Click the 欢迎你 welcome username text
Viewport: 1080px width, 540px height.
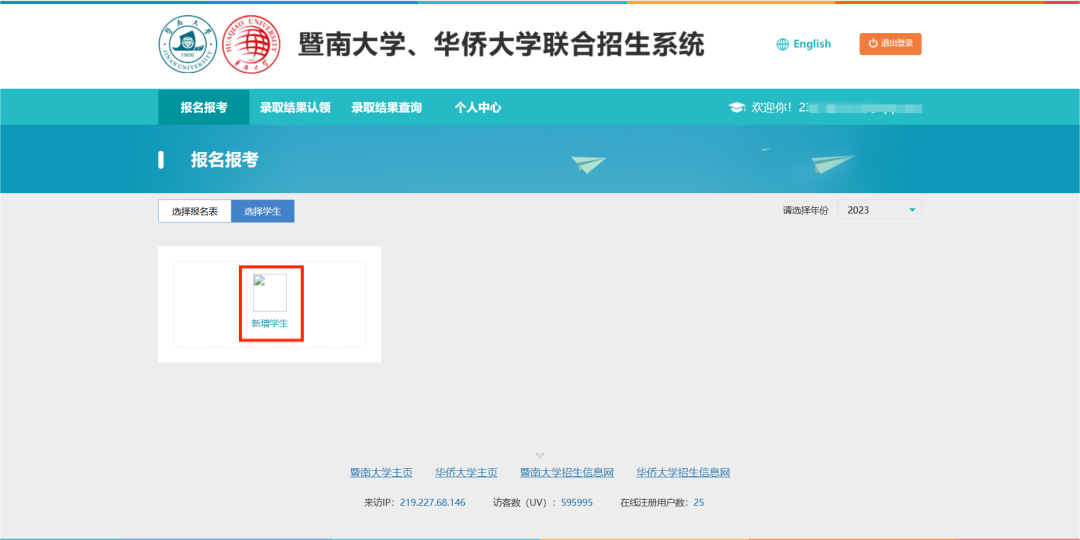click(x=837, y=107)
